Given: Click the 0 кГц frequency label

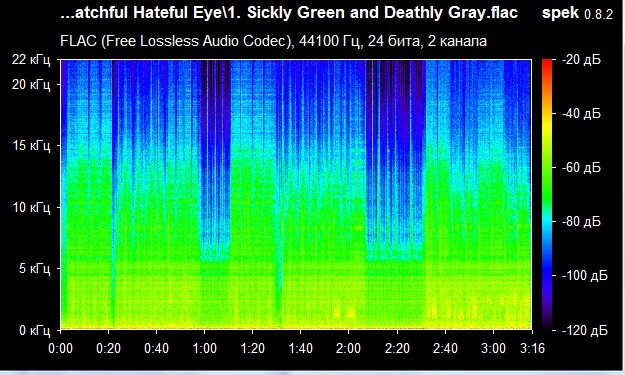Looking at the screenshot, I should coord(35,330).
